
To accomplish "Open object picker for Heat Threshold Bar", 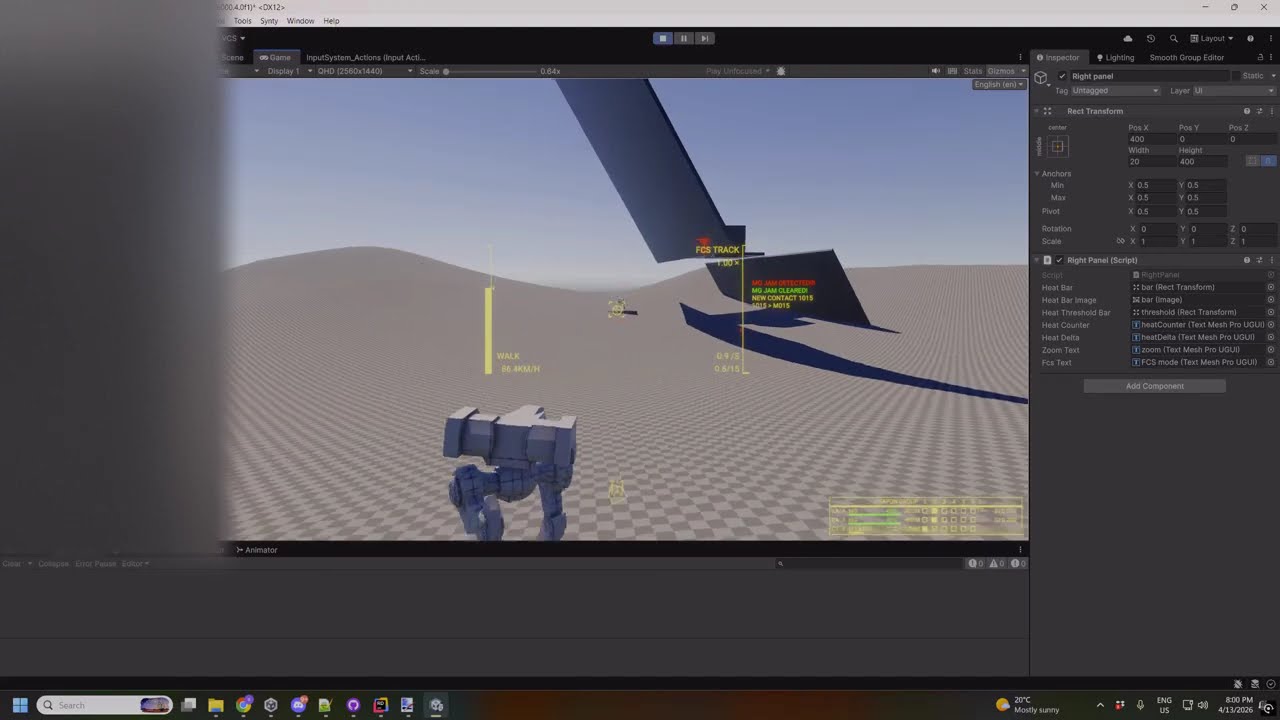I will (x=1271, y=312).
